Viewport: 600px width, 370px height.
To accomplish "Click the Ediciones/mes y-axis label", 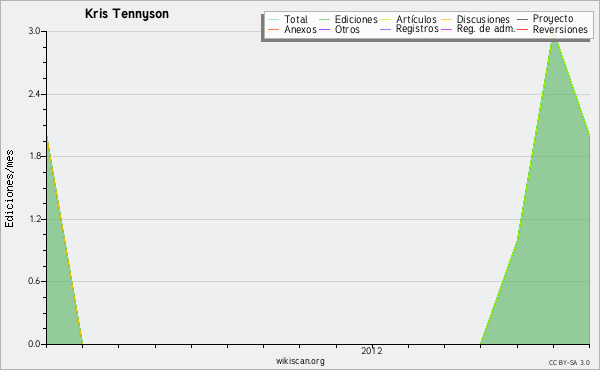I will click(x=9, y=188).
